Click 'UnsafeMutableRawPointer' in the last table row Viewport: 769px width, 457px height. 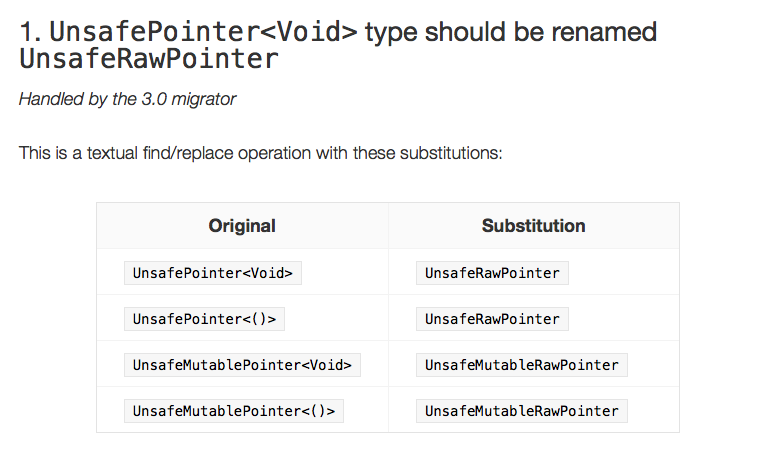point(521,411)
